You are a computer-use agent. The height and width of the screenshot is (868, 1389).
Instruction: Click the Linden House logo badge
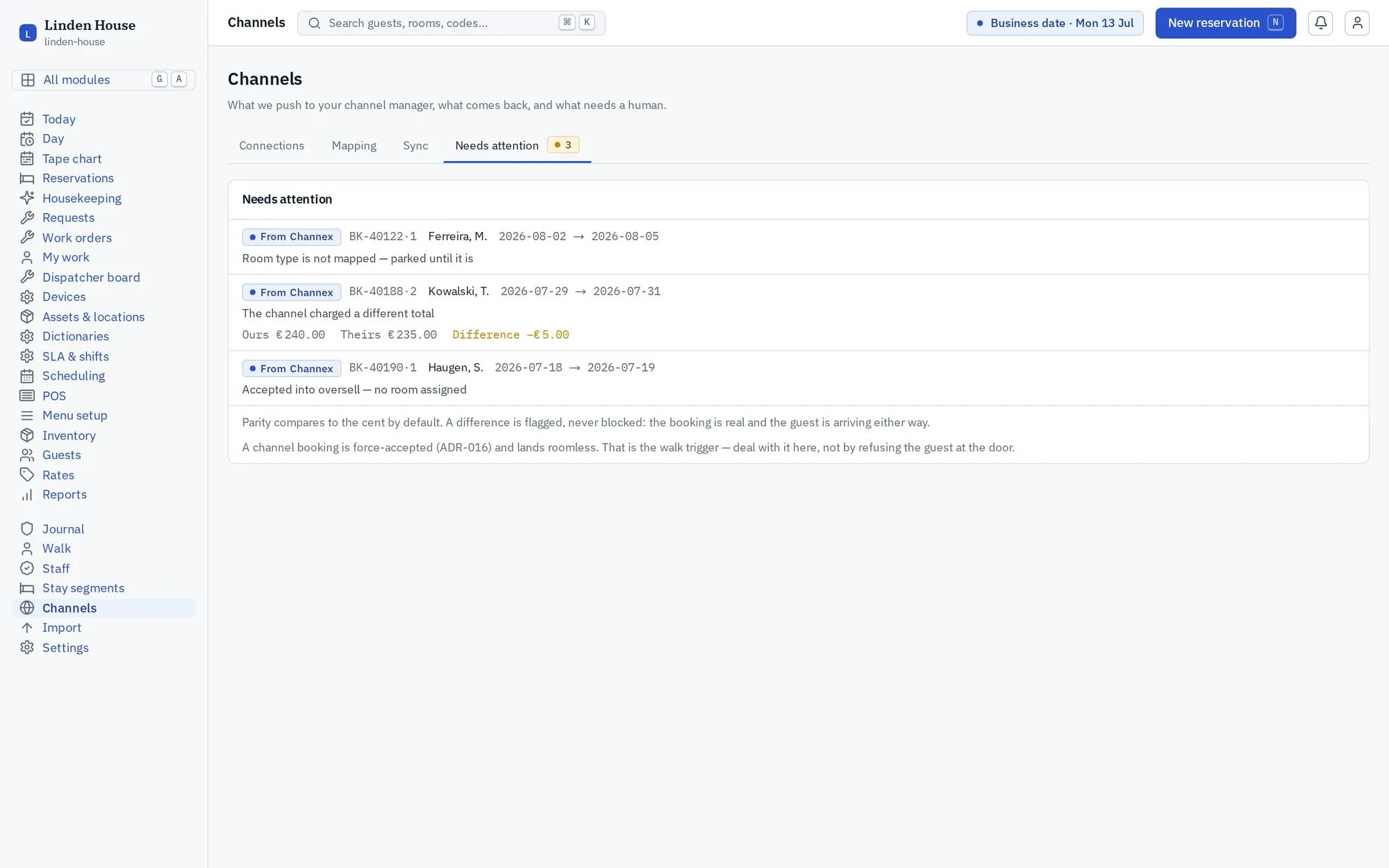click(x=28, y=33)
